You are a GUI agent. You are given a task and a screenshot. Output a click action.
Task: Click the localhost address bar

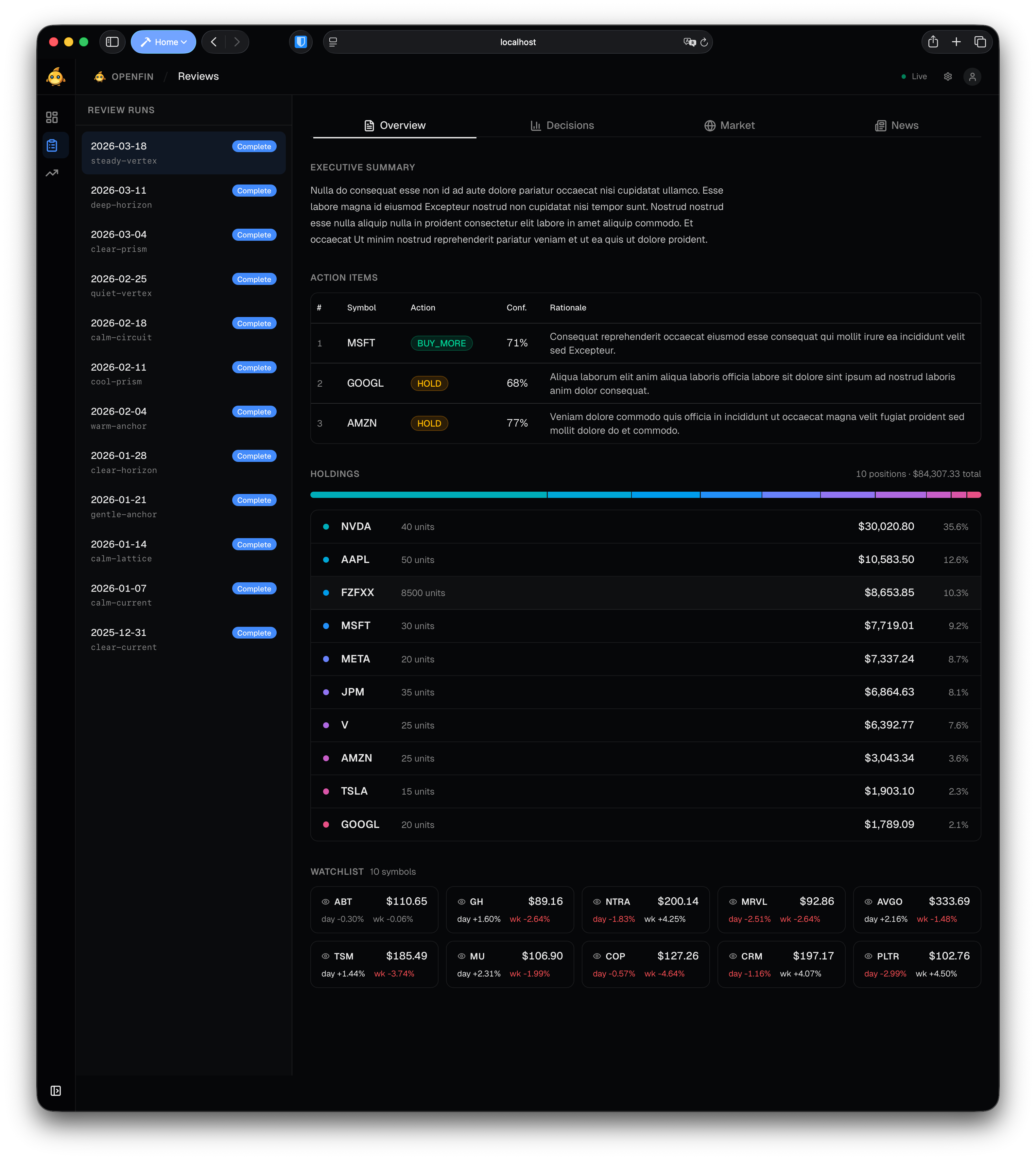point(518,42)
